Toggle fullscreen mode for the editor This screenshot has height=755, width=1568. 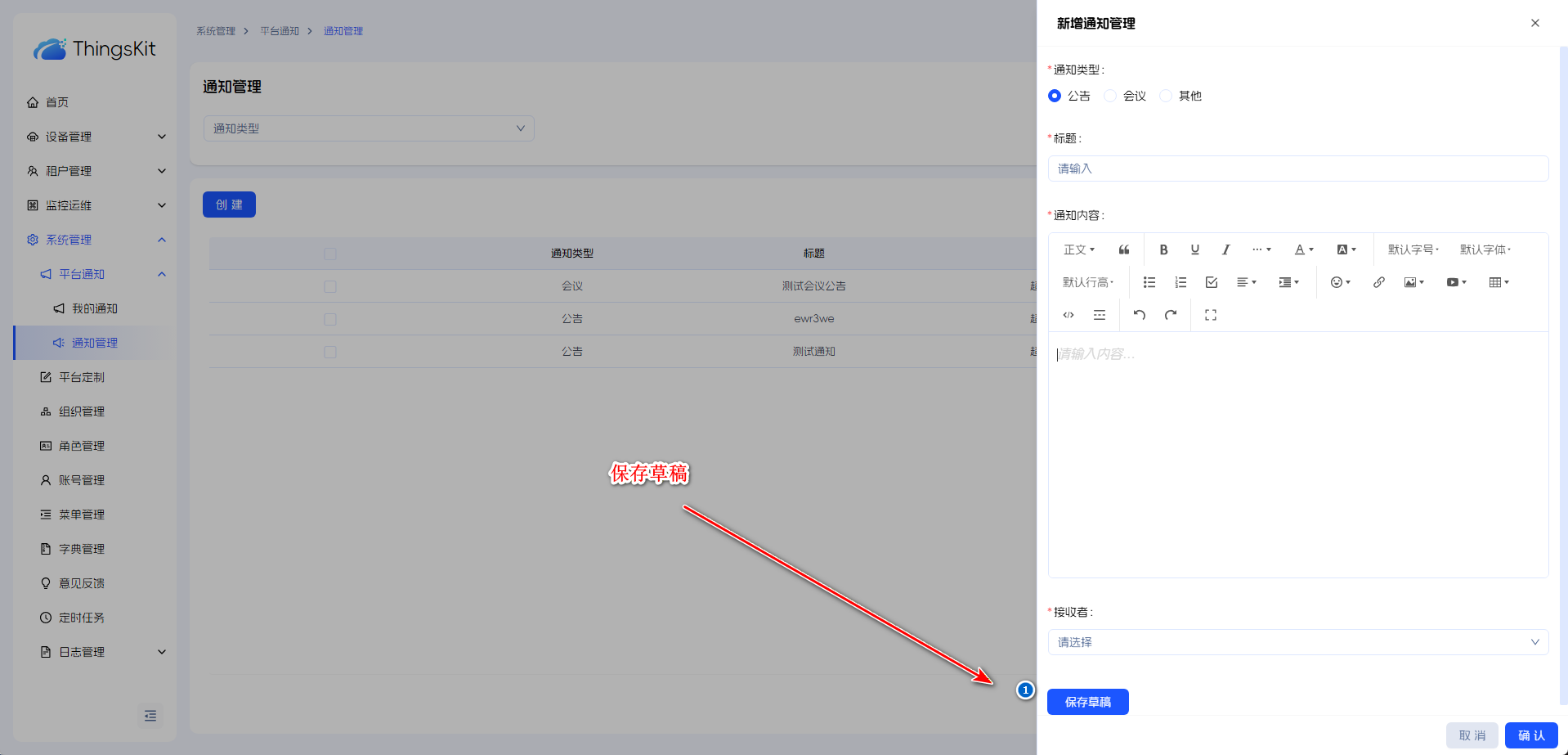point(1211,315)
